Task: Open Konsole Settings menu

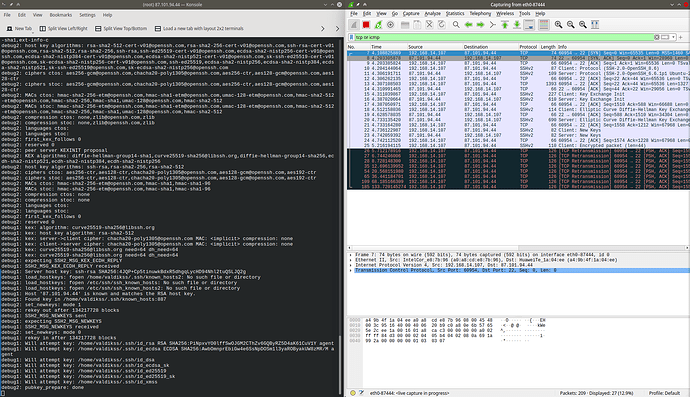Action: [87, 15]
